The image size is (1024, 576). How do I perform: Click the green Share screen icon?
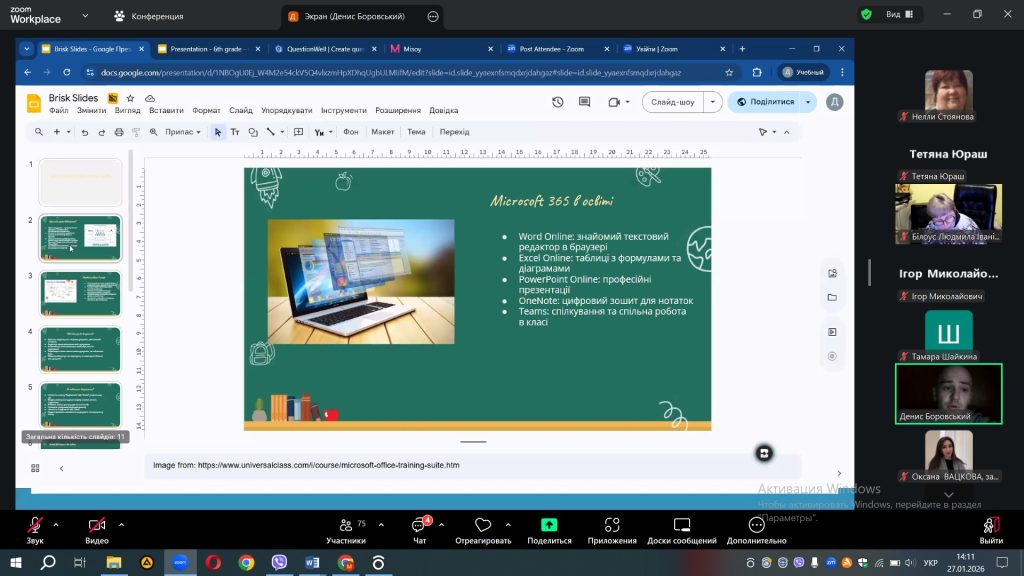pyautogui.click(x=549, y=526)
